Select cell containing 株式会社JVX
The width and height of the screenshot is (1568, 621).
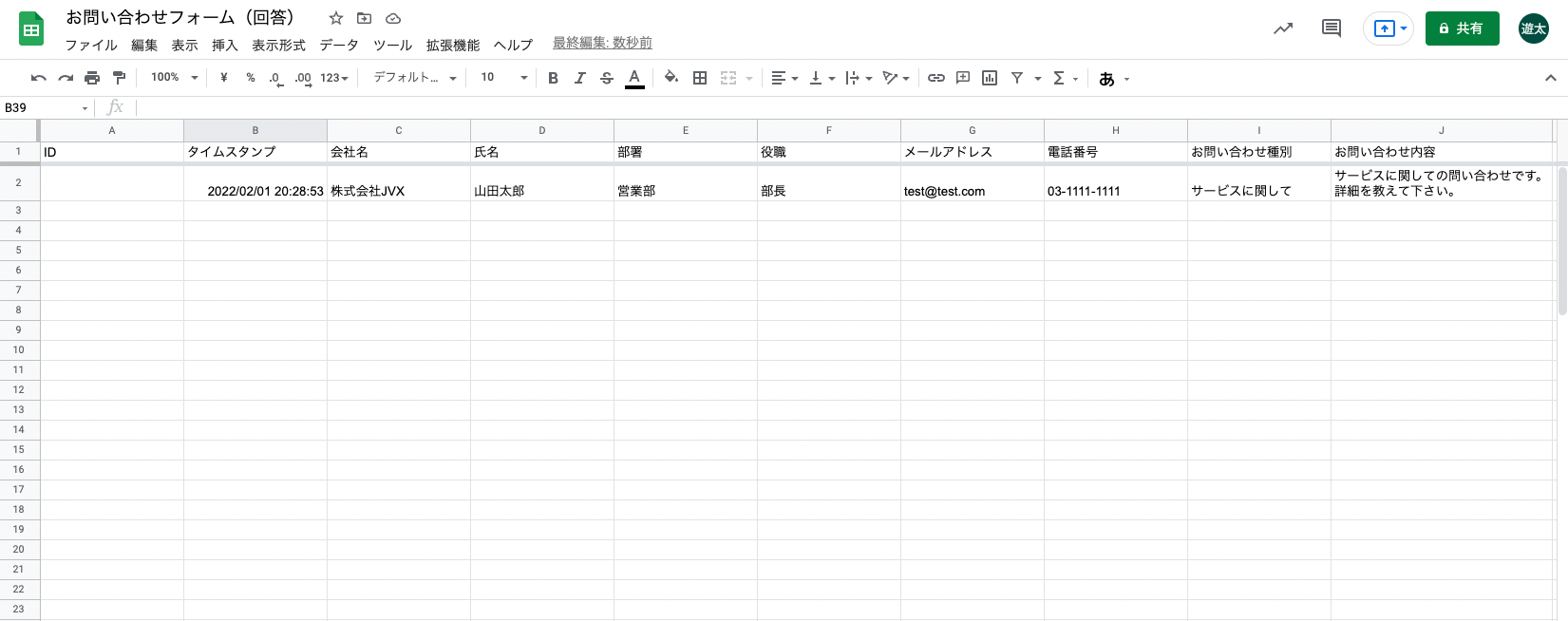coord(399,183)
